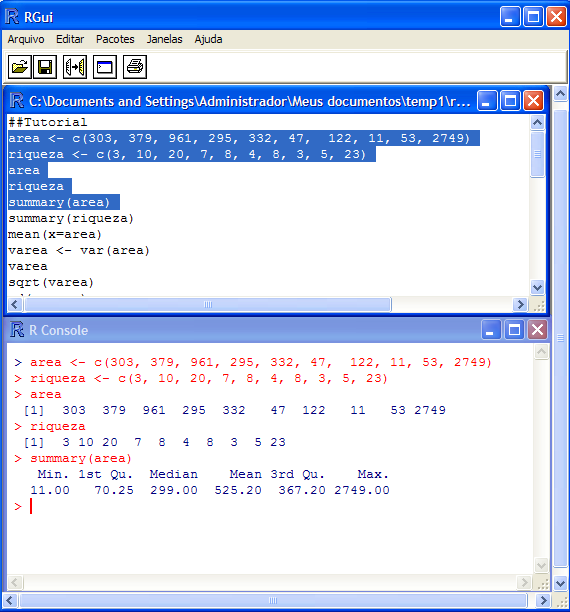Open the Janelas menu
570x612 pixels.
[164, 39]
